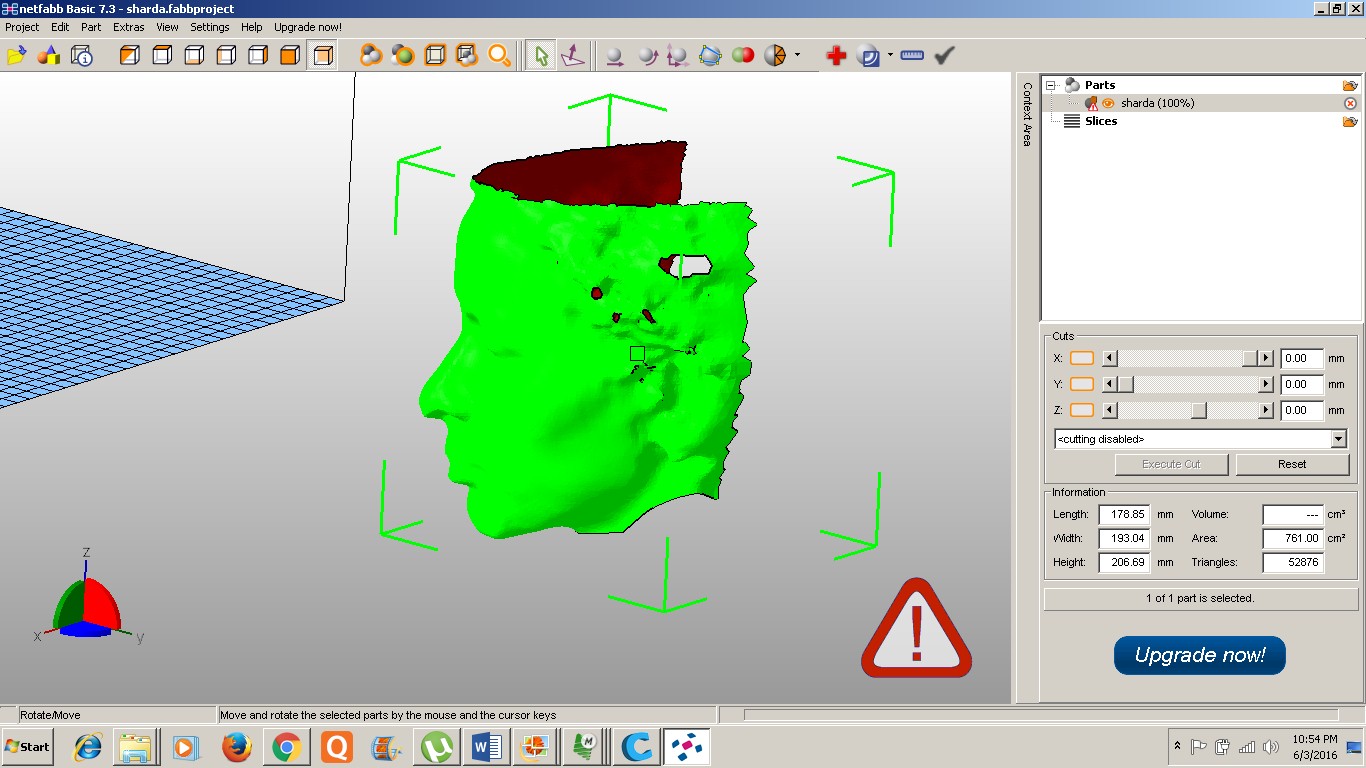Click X slider right arrow
This screenshot has width=1366, height=768.
tap(1266, 358)
